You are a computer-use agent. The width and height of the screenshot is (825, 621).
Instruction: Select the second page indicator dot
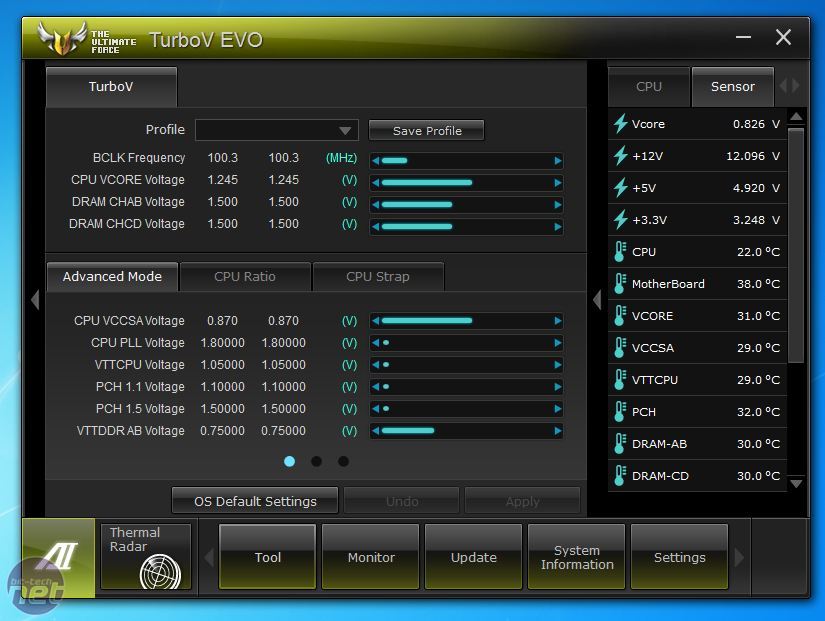[316, 462]
